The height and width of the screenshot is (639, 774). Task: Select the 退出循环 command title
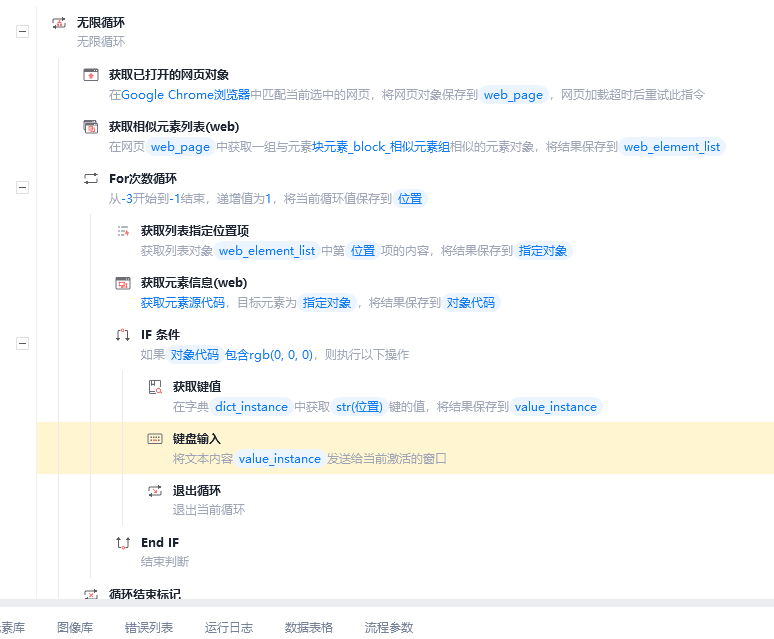tap(197, 491)
